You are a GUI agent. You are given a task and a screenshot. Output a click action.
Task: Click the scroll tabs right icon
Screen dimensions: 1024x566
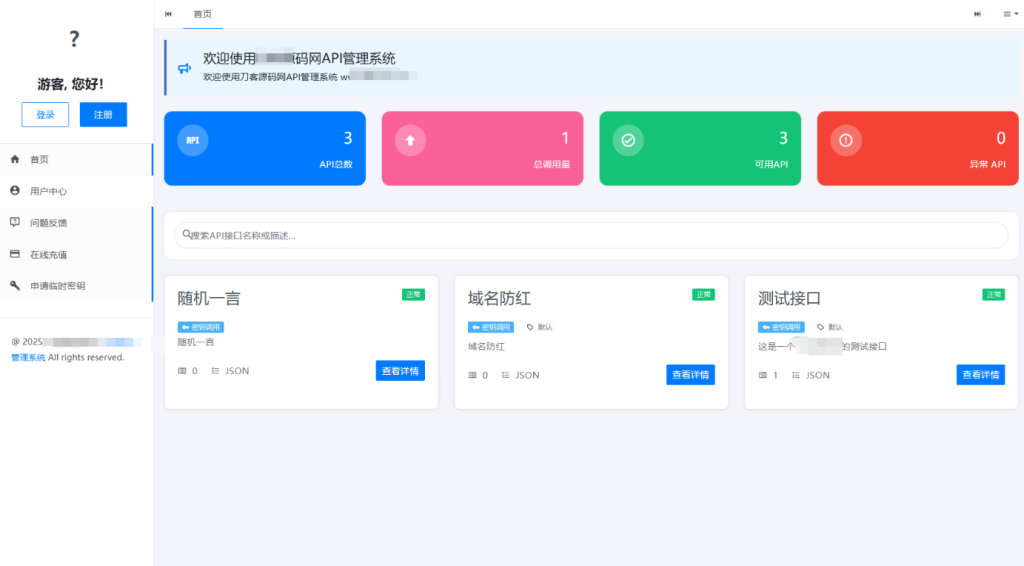(x=978, y=14)
